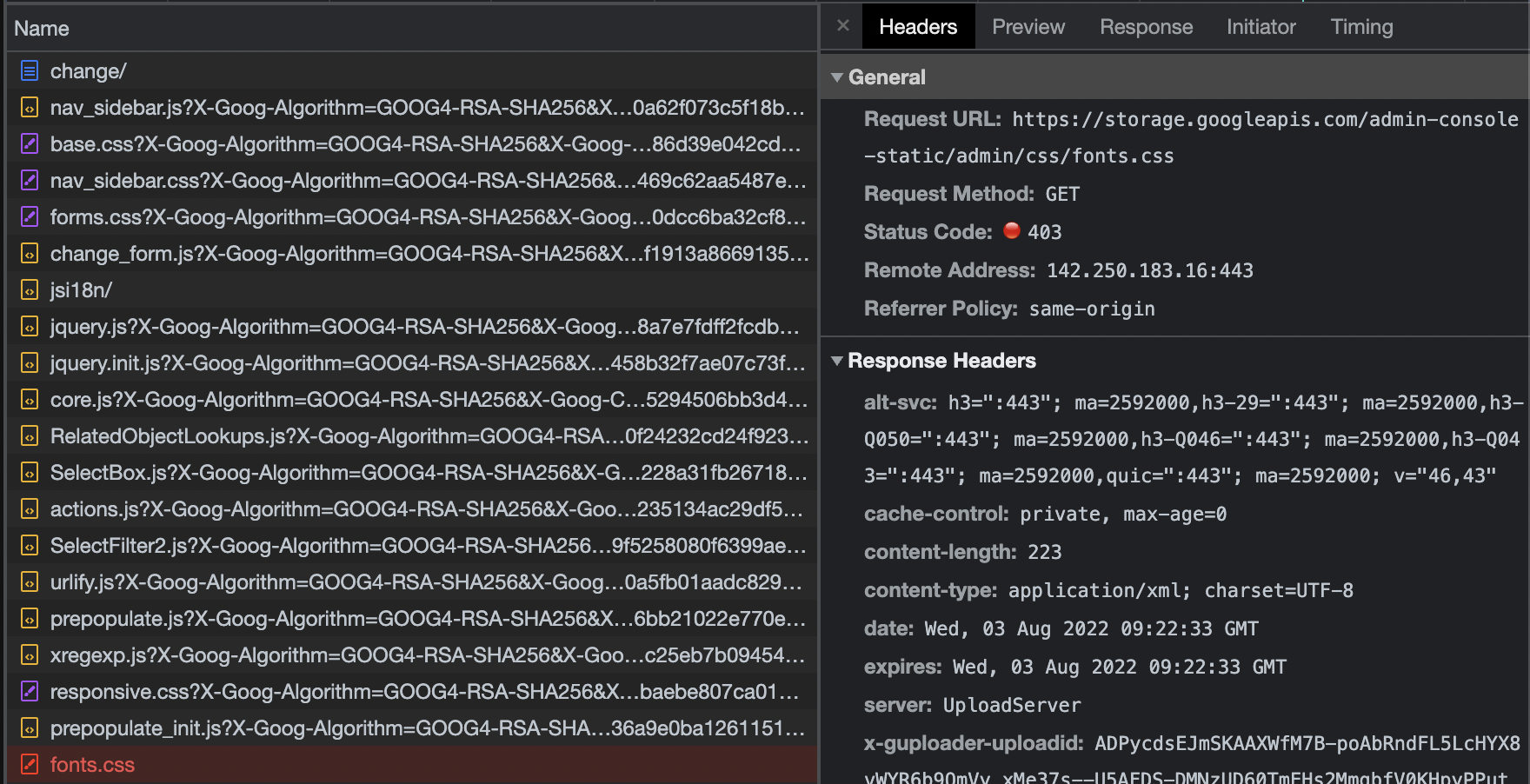This screenshot has height=784, width=1530.
Task: Collapse the General section
Action: (x=837, y=77)
